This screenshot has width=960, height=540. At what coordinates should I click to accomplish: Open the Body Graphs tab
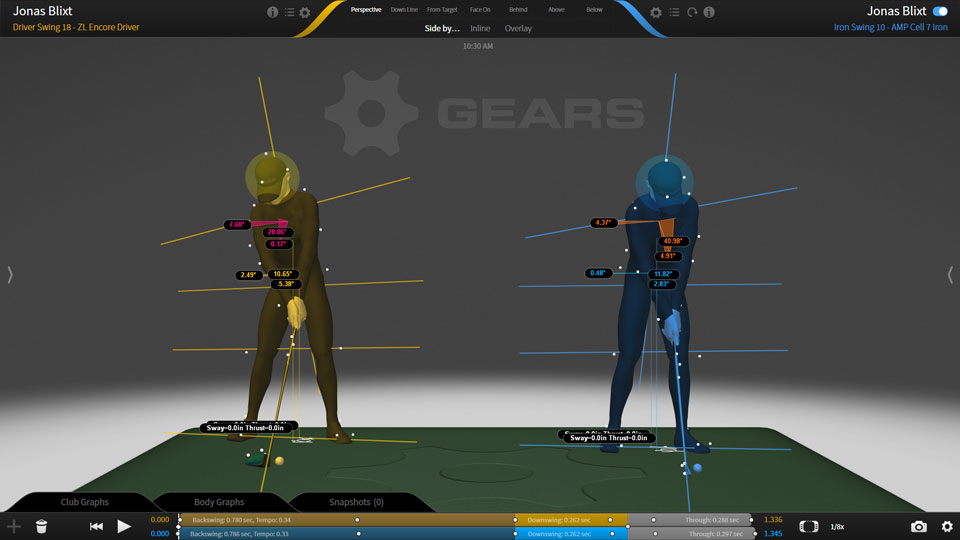pos(219,502)
